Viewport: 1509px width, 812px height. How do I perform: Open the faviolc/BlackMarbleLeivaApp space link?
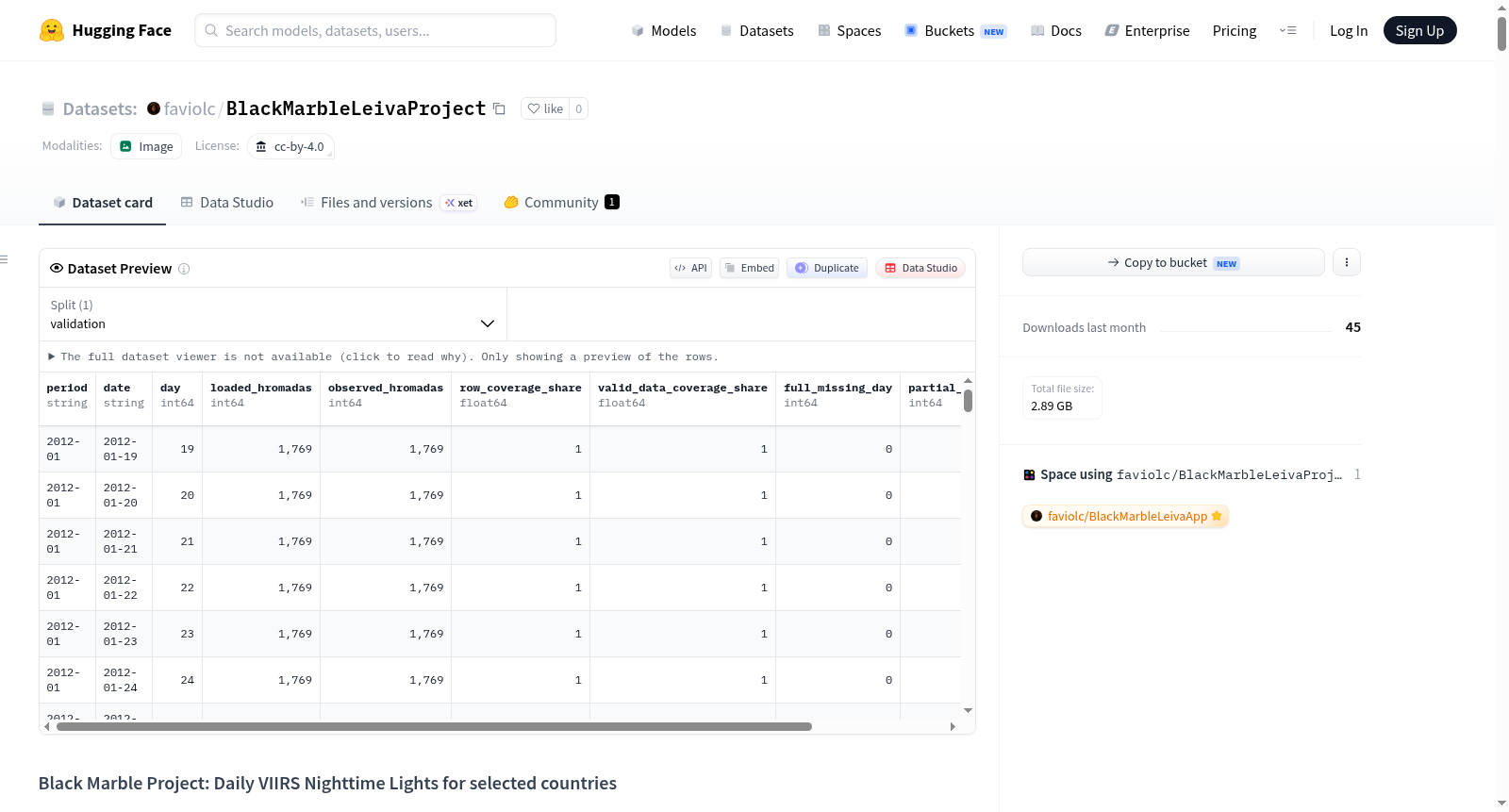coord(1126,516)
